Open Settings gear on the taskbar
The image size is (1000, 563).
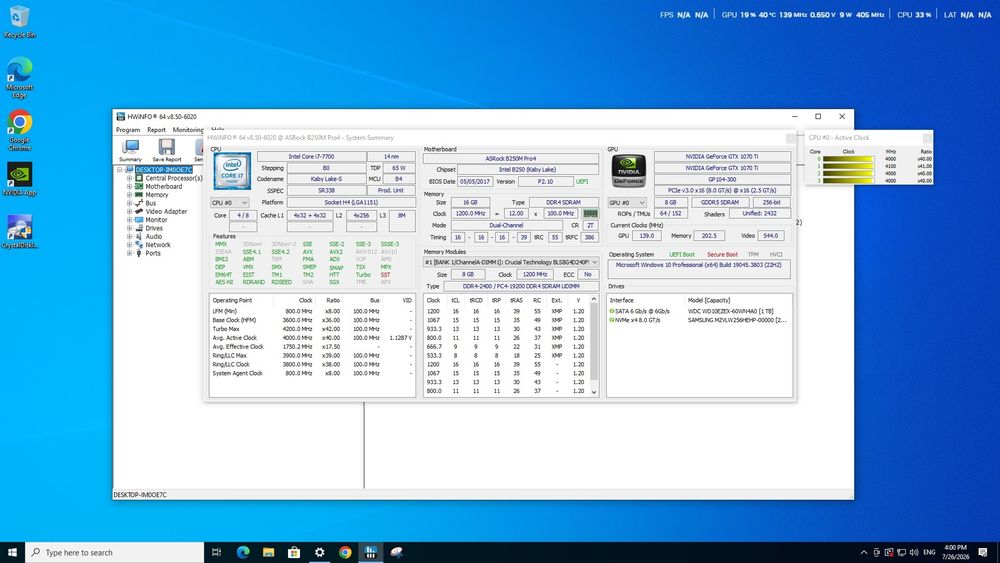[320, 552]
